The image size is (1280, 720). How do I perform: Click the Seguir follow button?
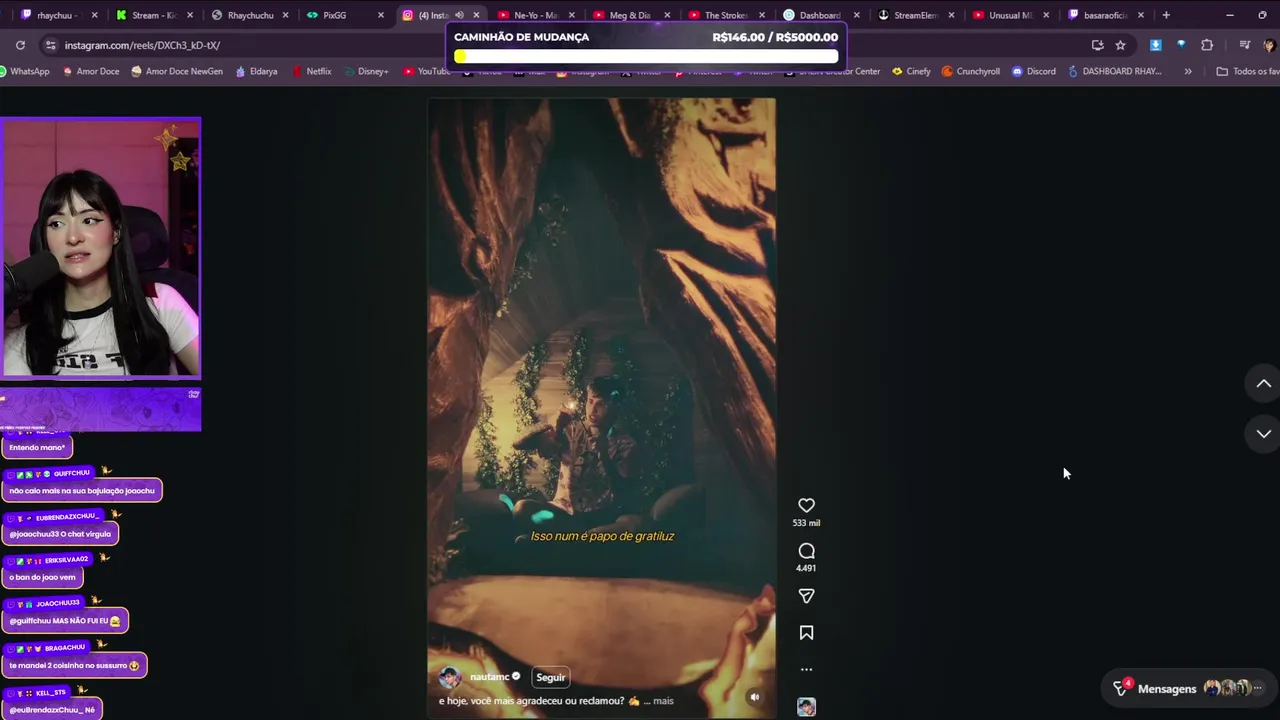tap(551, 677)
